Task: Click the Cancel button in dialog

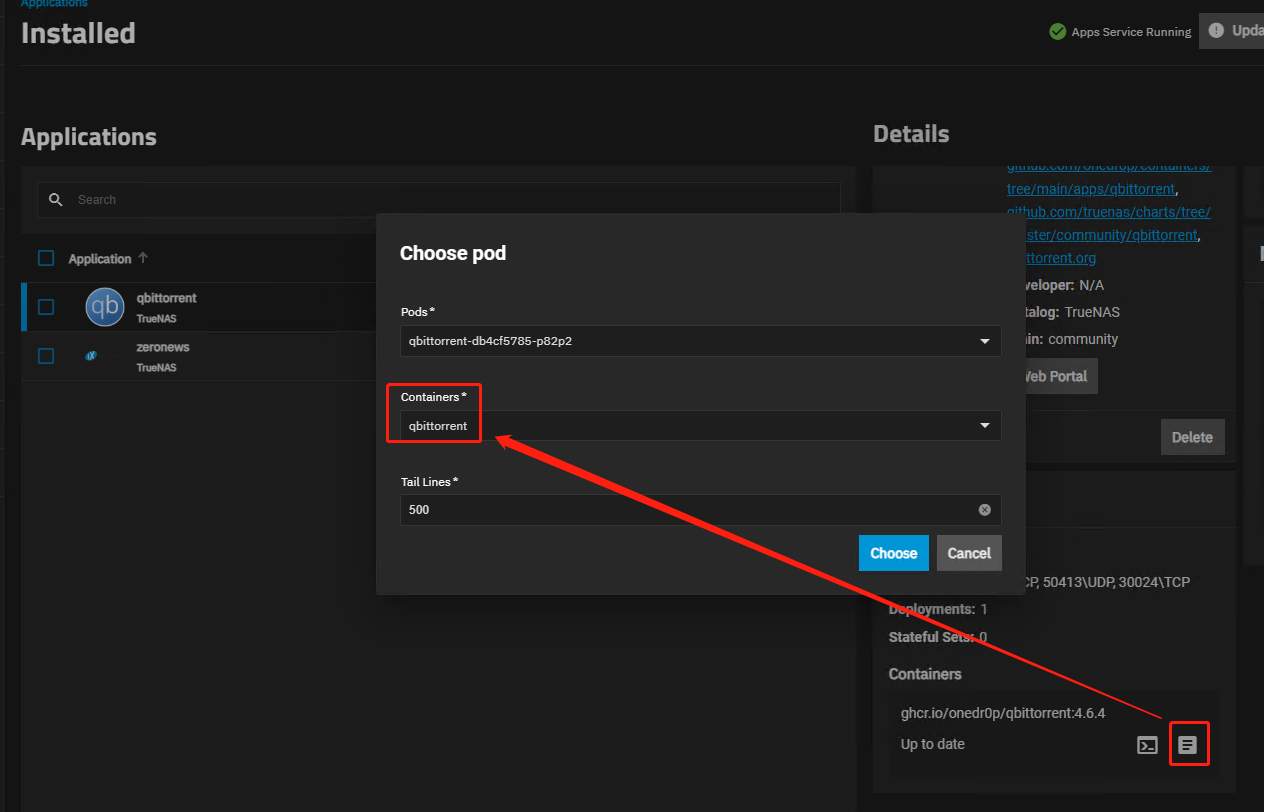Action: pos(969,553)
